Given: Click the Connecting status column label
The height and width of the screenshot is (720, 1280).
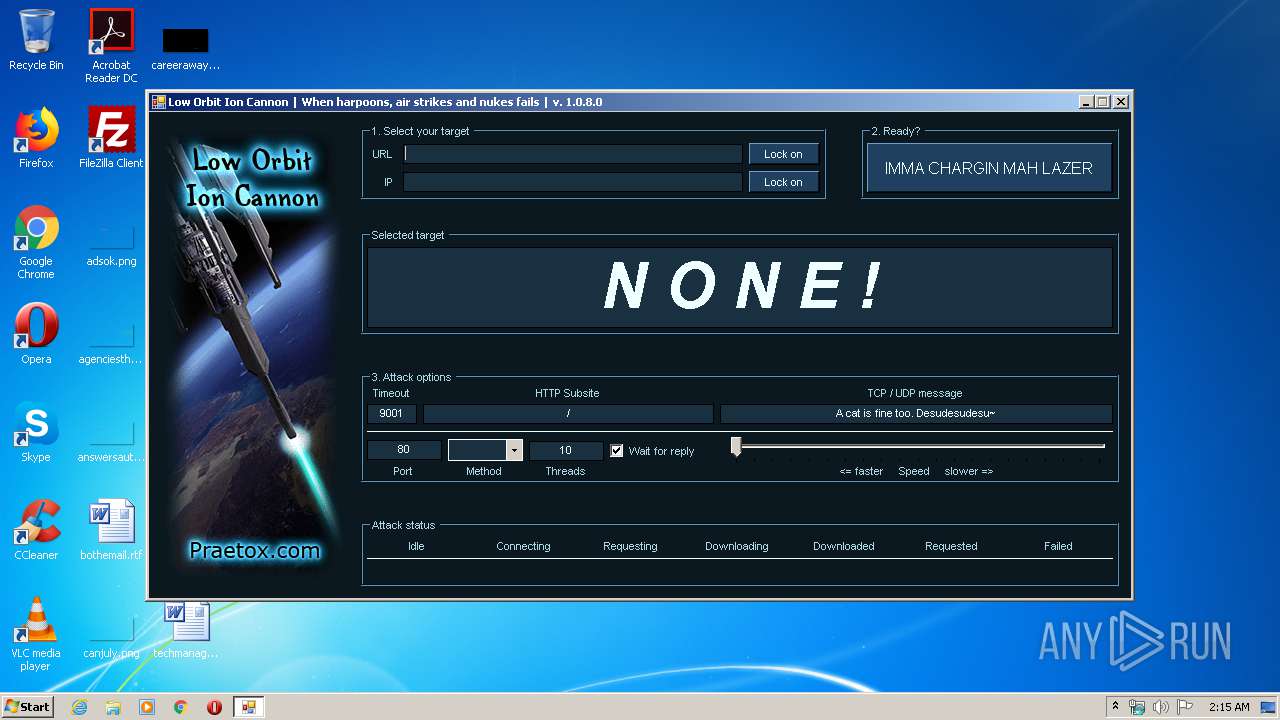Looking at the screenshot, I should (523, 546).
